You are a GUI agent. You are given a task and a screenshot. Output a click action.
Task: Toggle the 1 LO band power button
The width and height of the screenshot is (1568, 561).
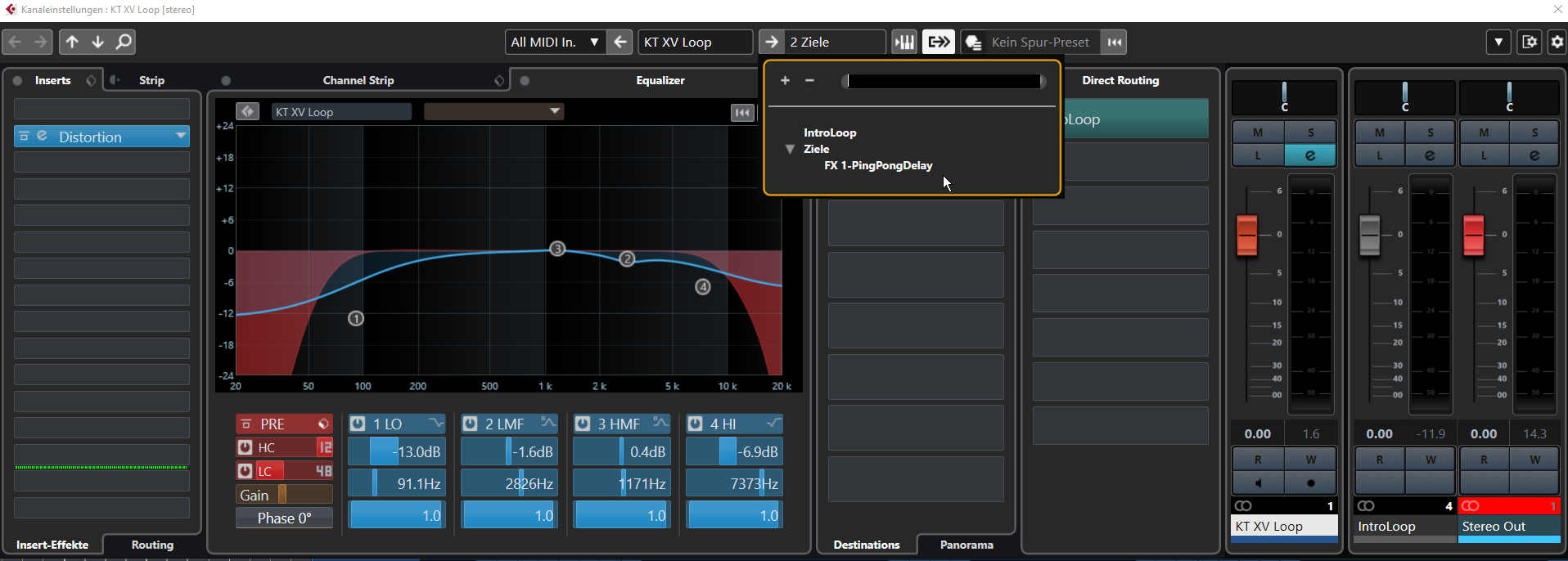(358, 424)
